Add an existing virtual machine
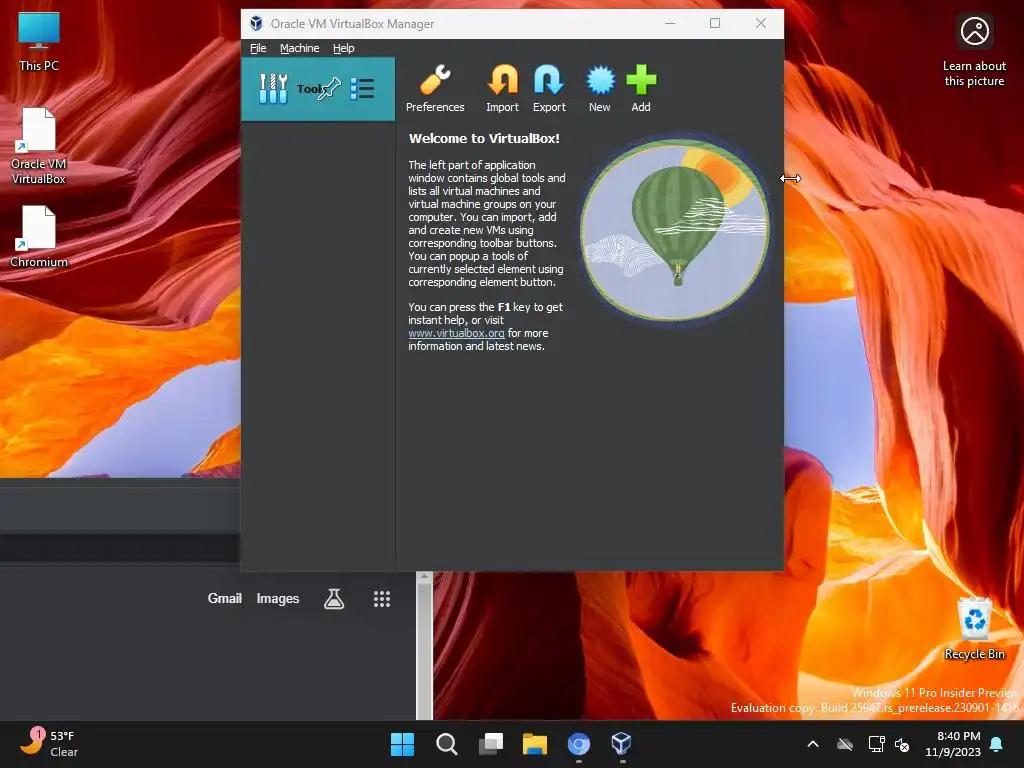Screen dimensions: 1024x768 [641, 89]
